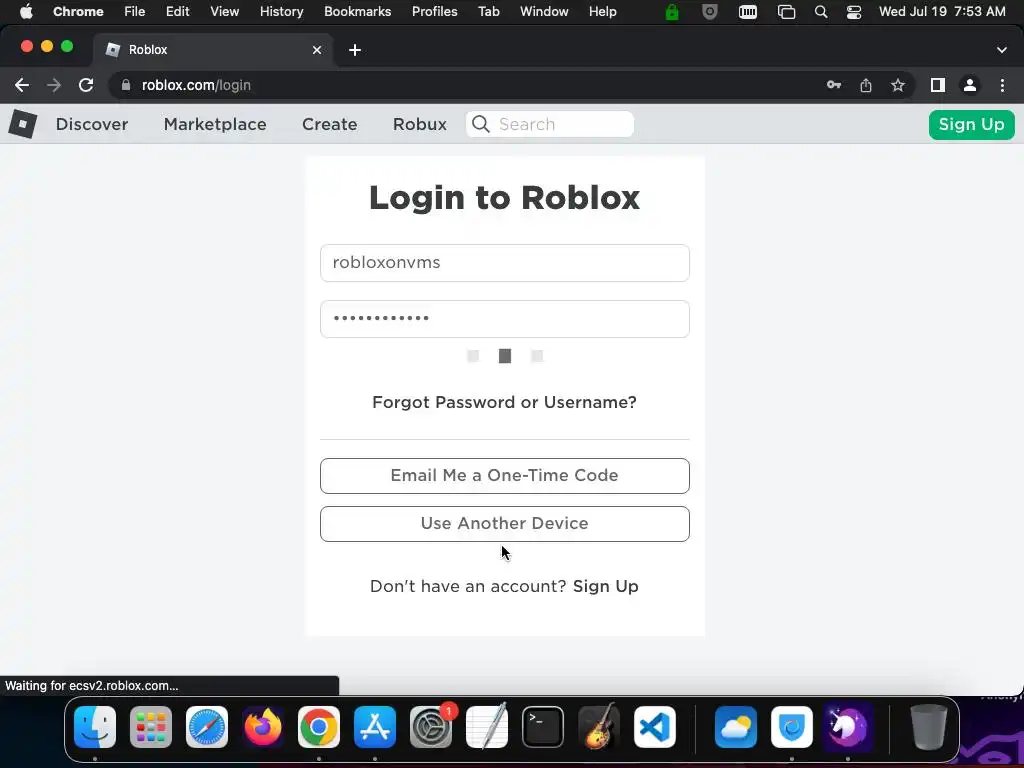
Task: Open the Bookmarks menu
Action: point(357,12)
